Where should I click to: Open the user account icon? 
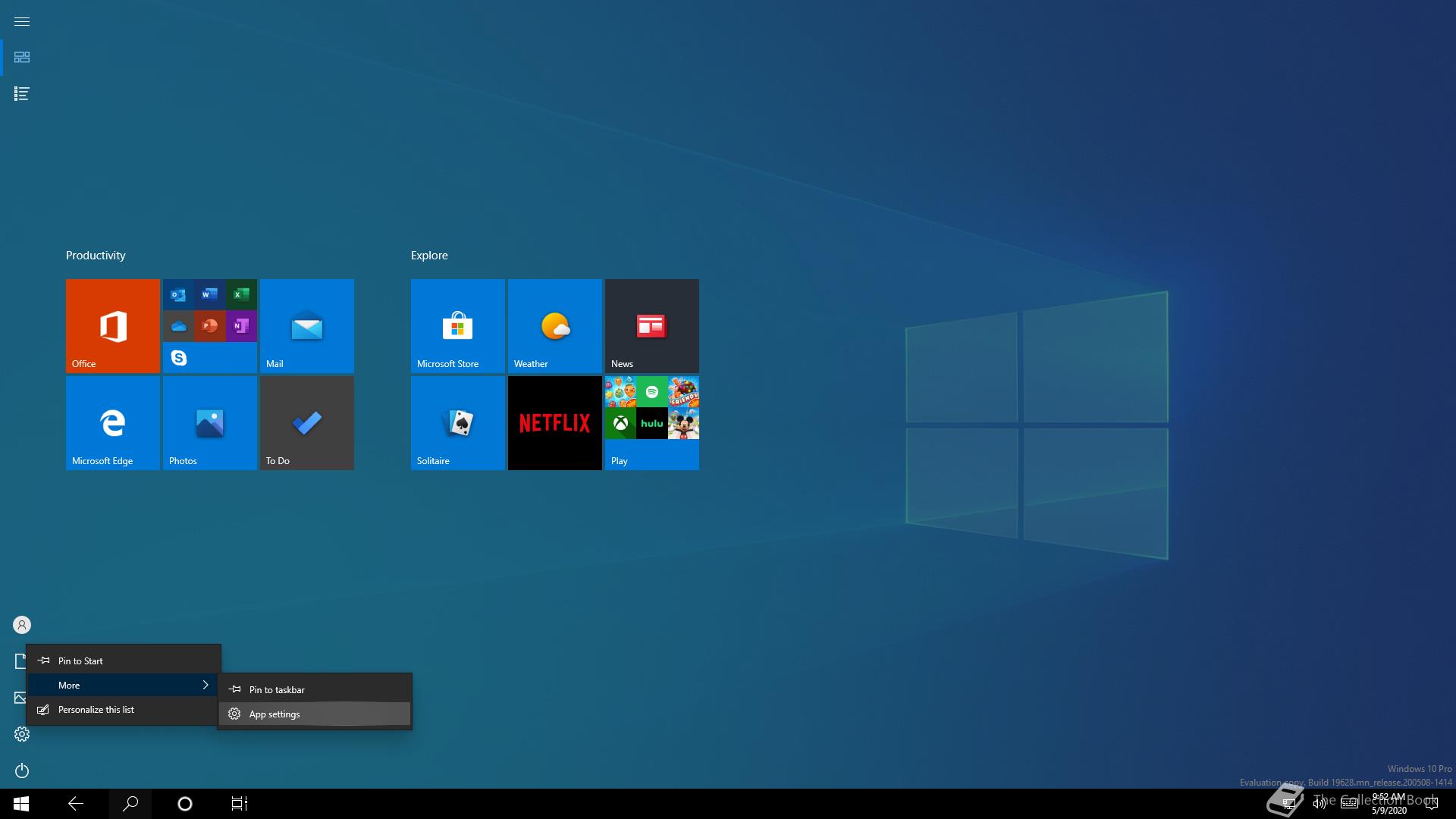(22, 625)
